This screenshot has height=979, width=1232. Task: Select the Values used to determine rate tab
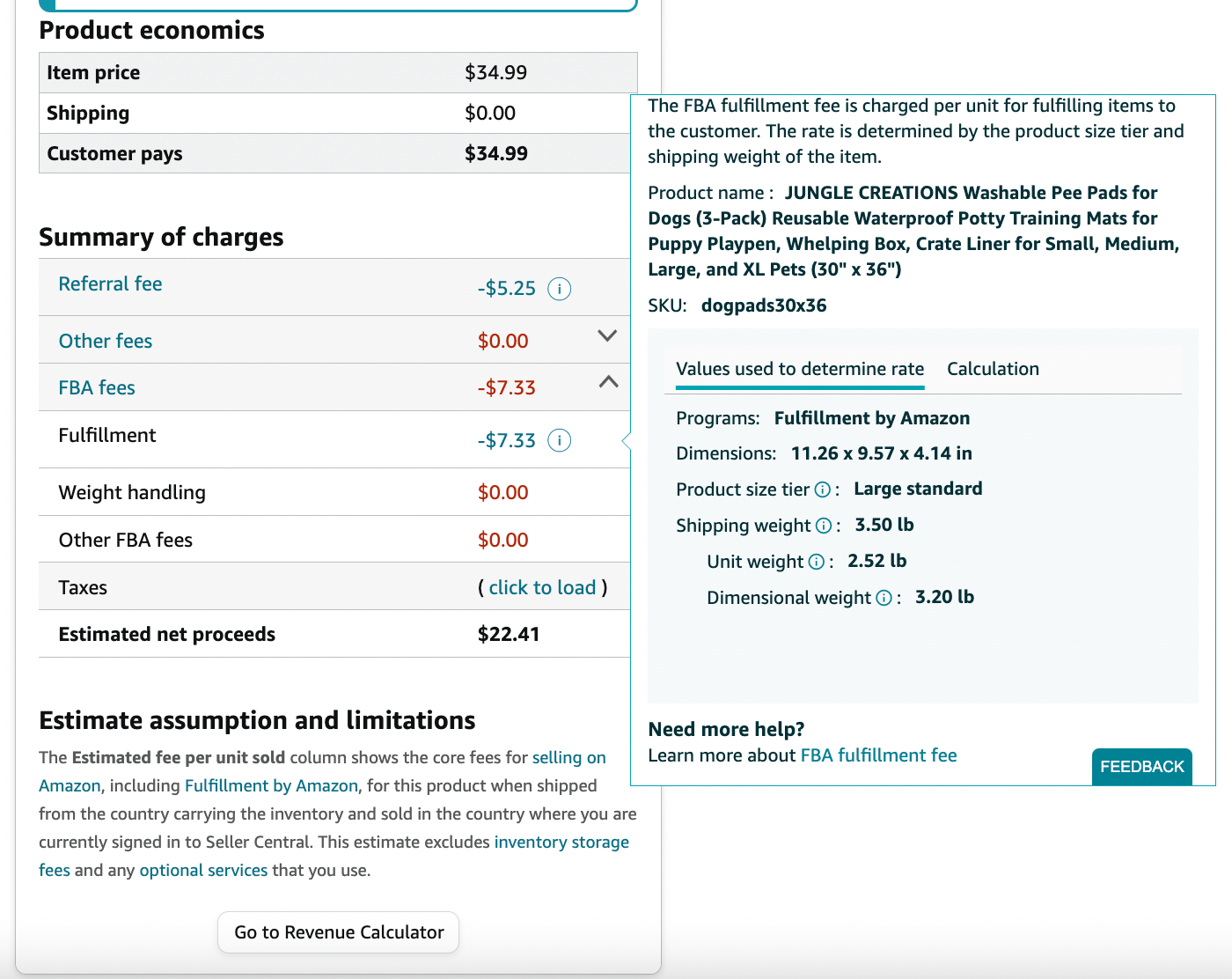click(x=800, y=369)
